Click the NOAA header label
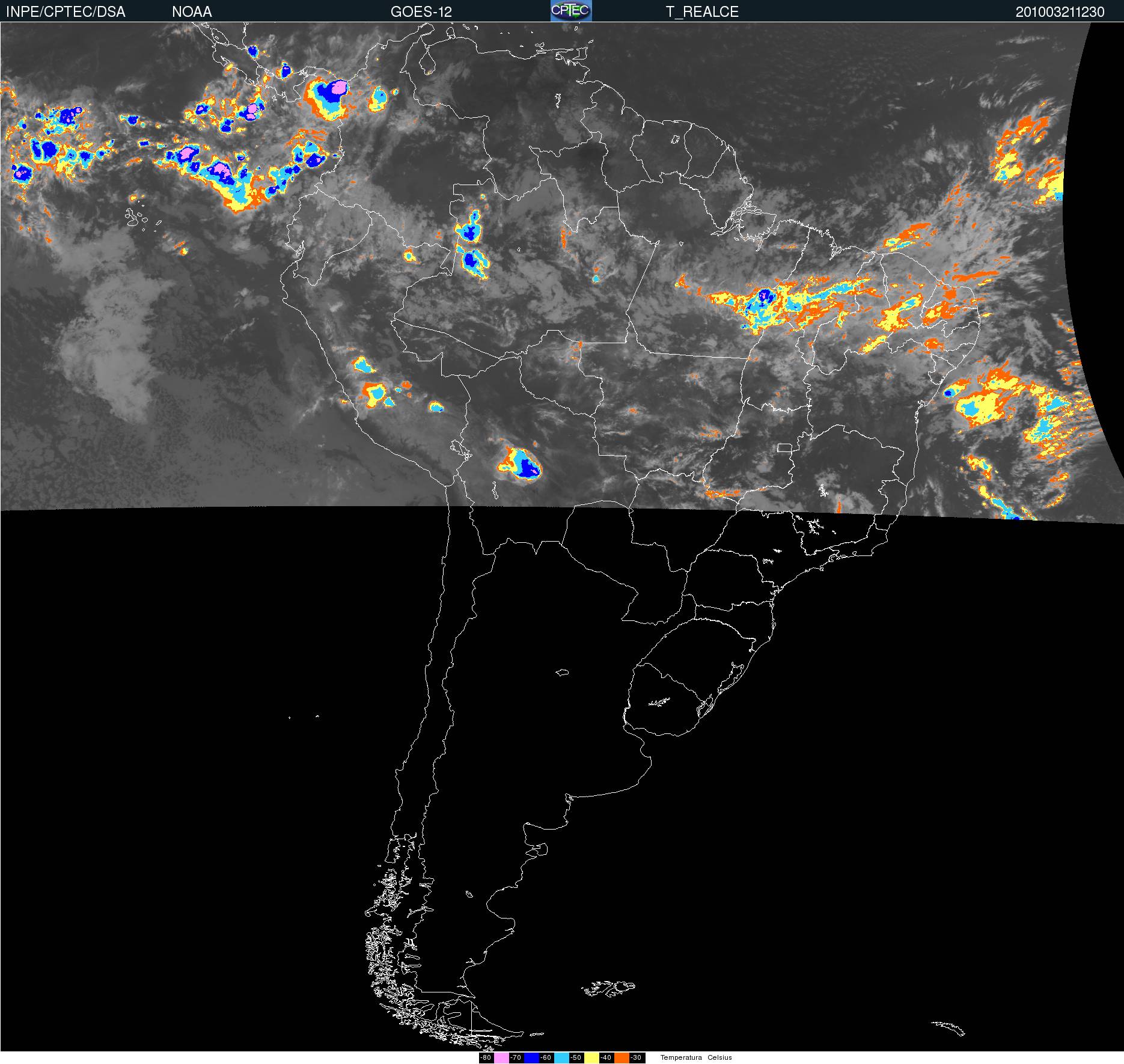The image size is (1124, 1064). click(x=192, y=12)
